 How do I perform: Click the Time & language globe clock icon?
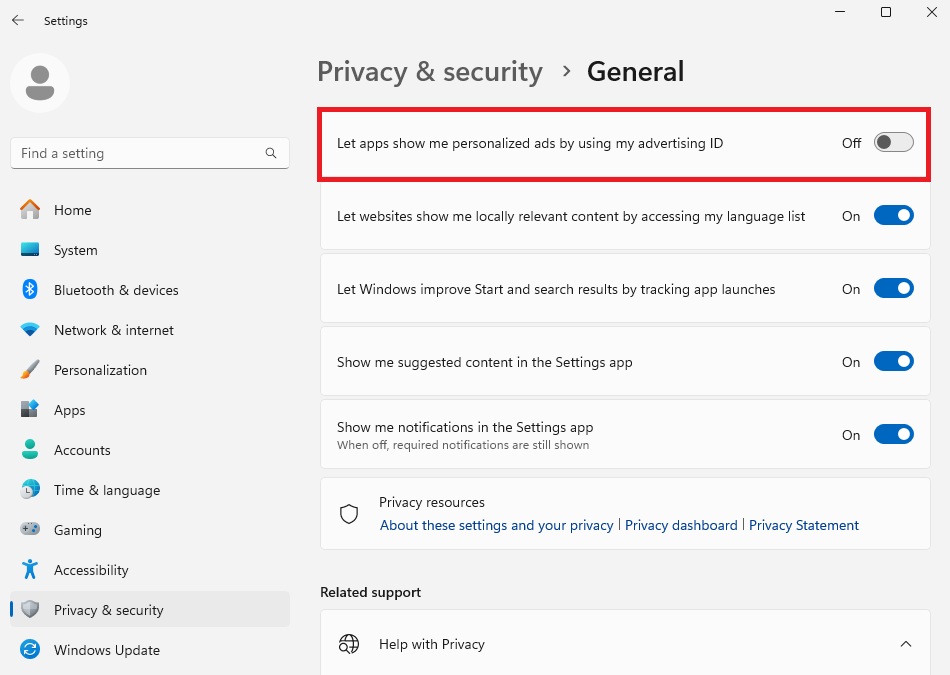click(x=30, y=490)
